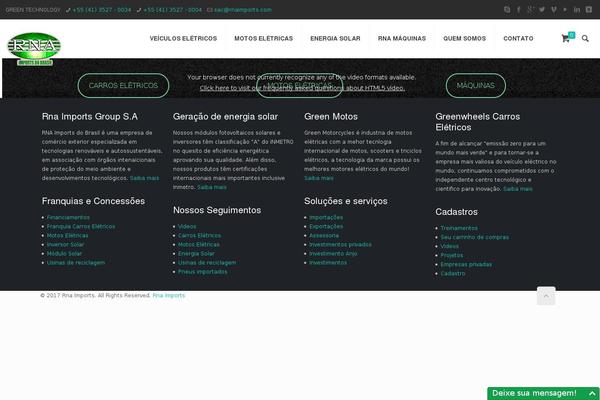Open the plain Investimentos link
The width and height of the screenshot is (600, 400).
tap(328, 263)
